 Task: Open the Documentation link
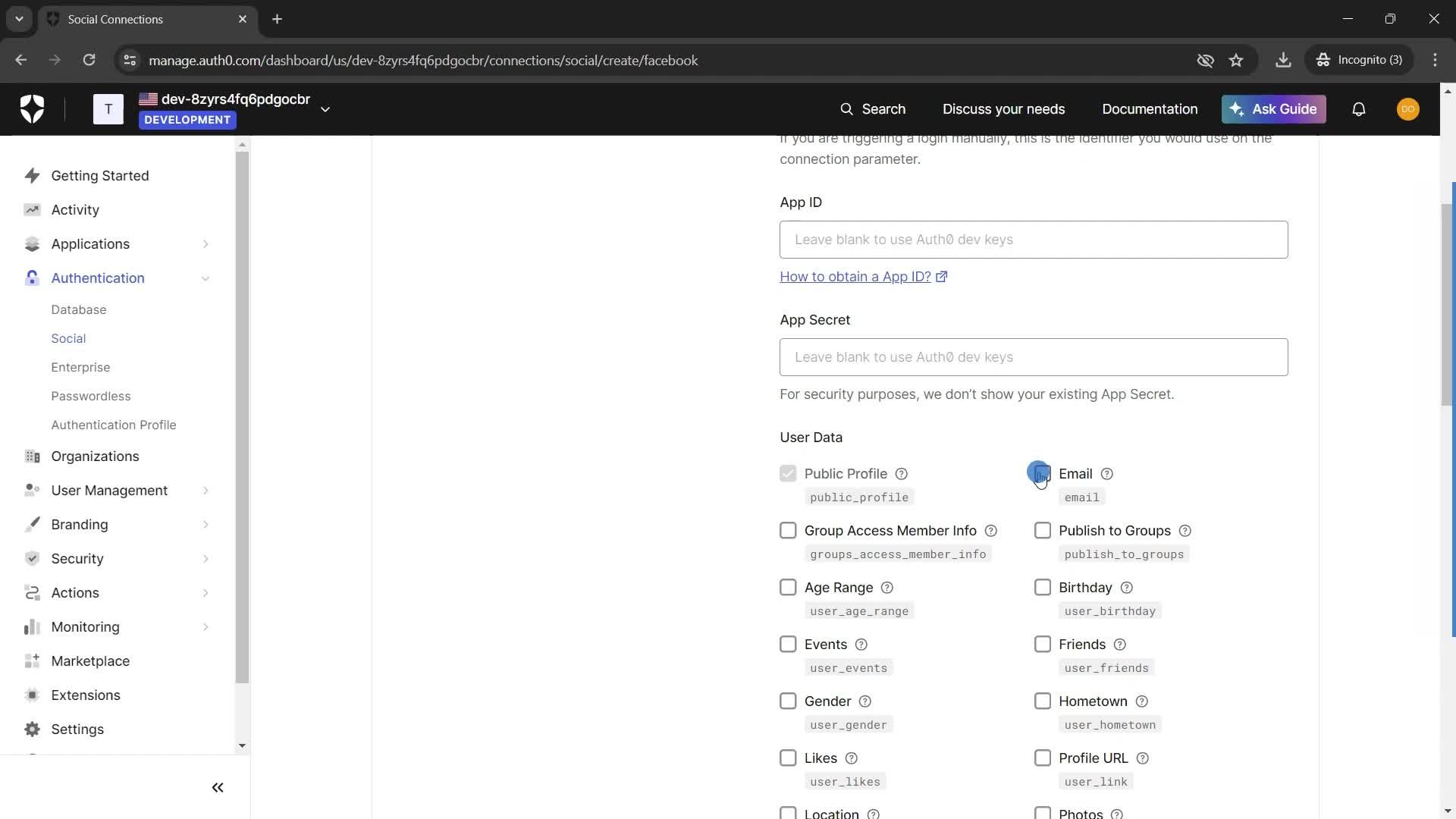point(1150,109)
